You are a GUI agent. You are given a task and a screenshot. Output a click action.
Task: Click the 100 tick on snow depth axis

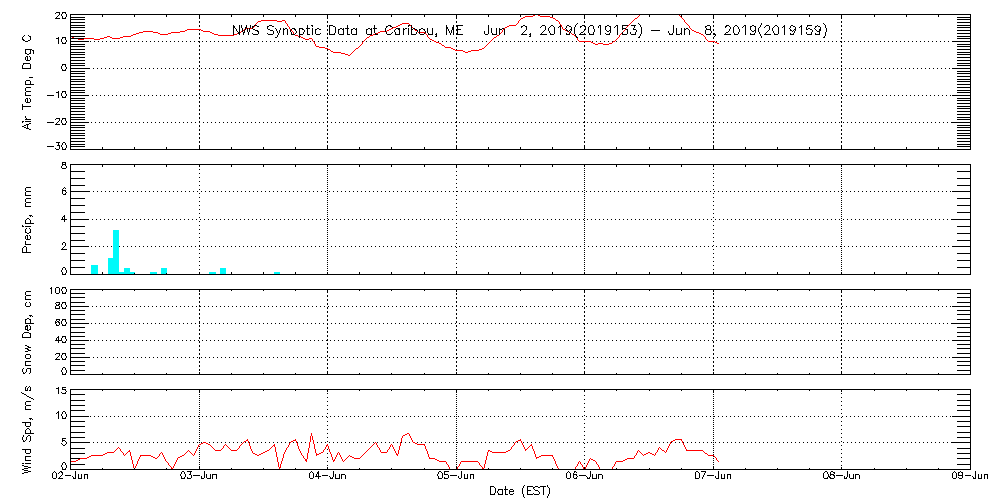57,291
